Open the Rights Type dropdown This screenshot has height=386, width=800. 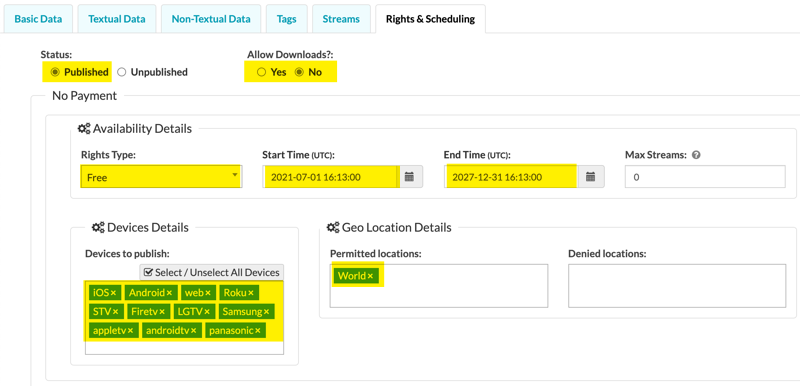[x=161, y=177]
